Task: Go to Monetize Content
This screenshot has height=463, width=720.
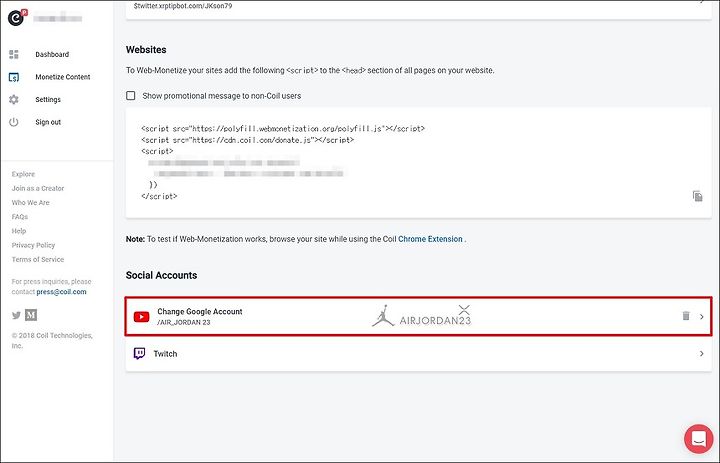Action: pyautogui.click(x=62, y=77)
